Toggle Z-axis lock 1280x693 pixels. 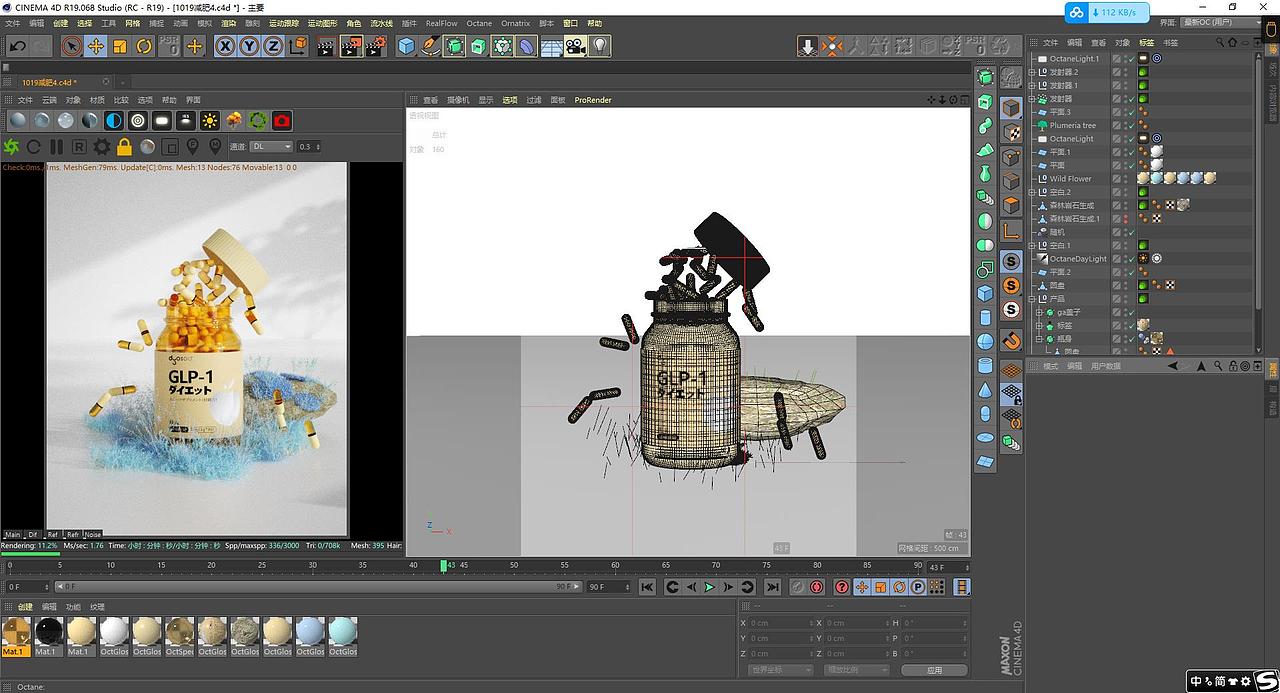(272, 46)
